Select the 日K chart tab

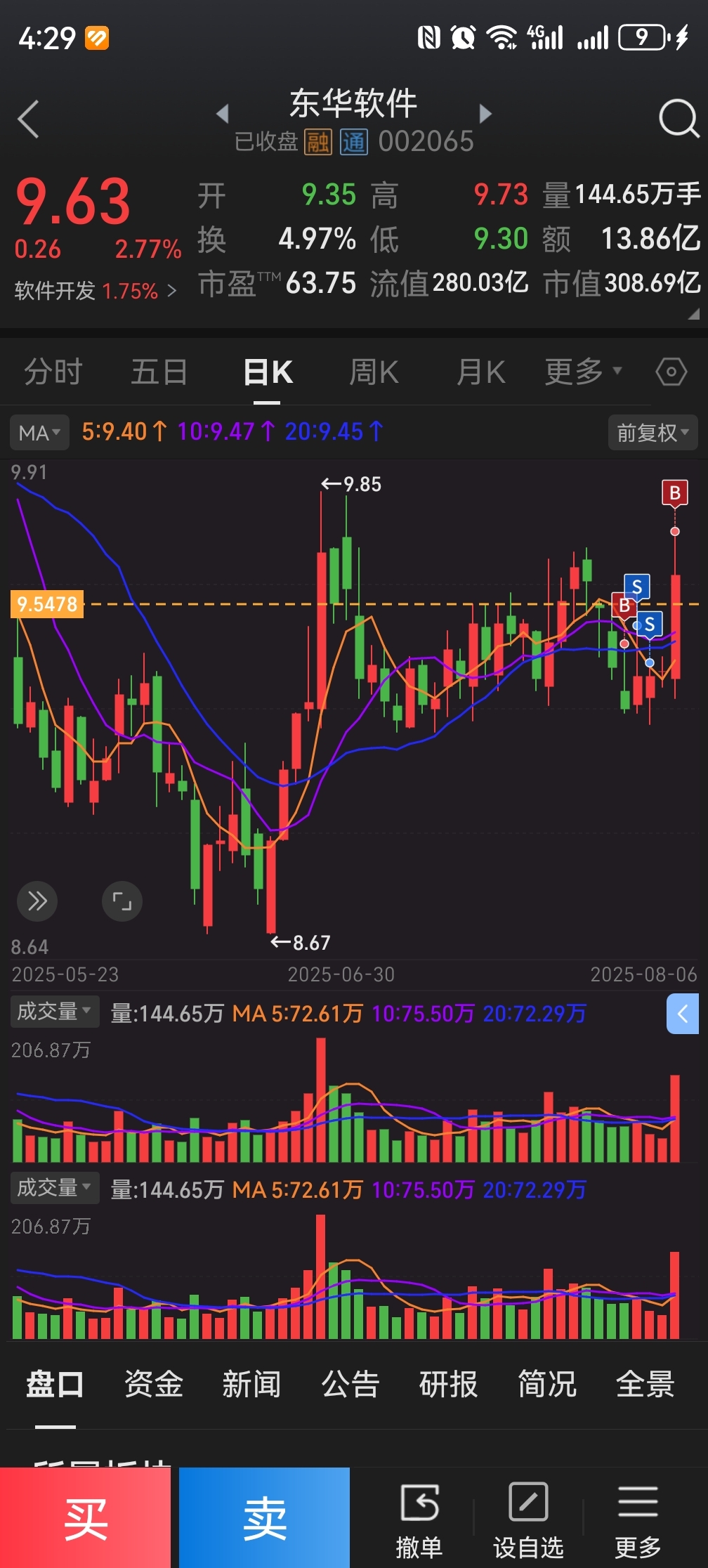(268, 372)
